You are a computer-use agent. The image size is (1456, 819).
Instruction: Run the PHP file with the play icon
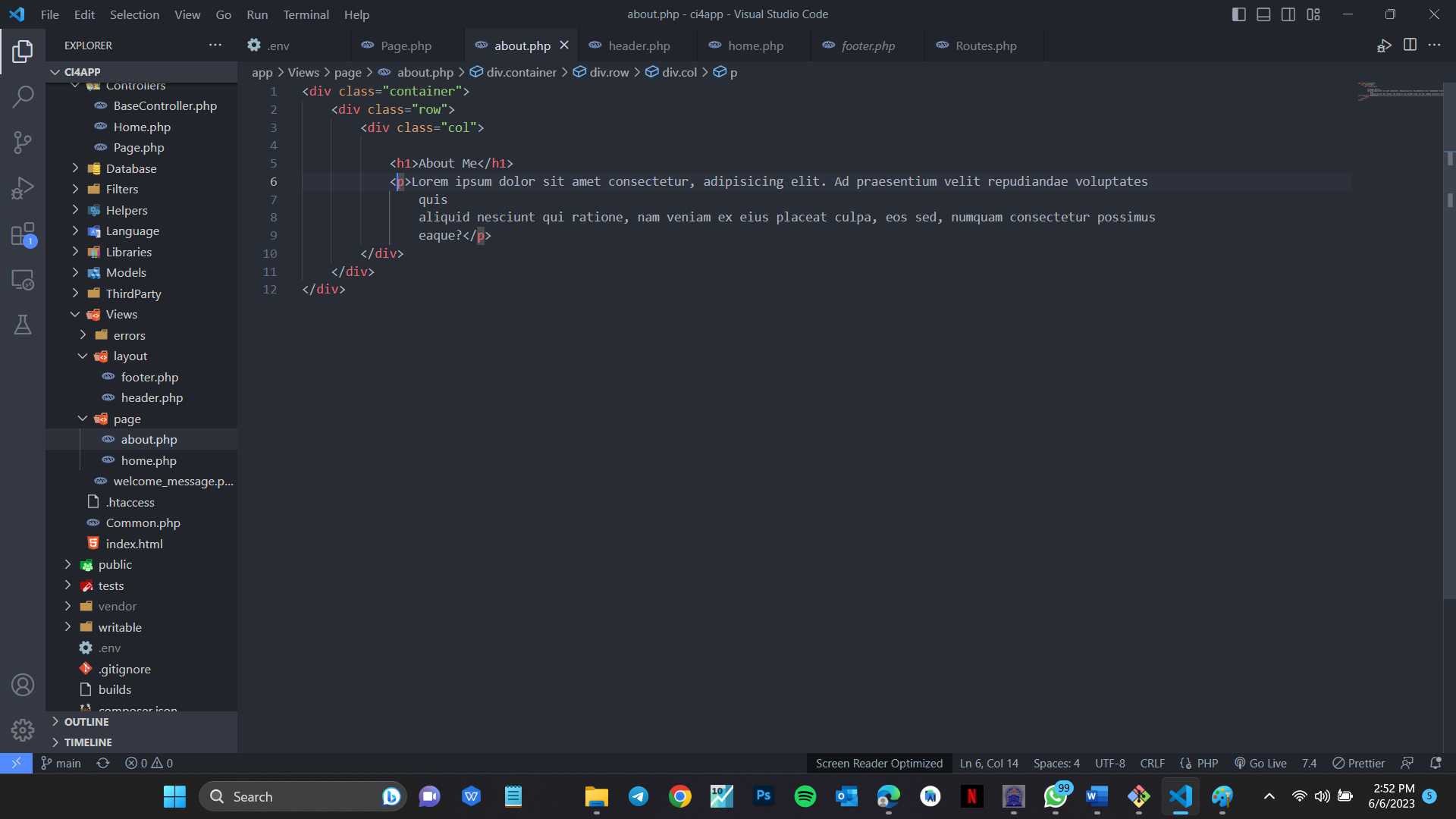1384,45
